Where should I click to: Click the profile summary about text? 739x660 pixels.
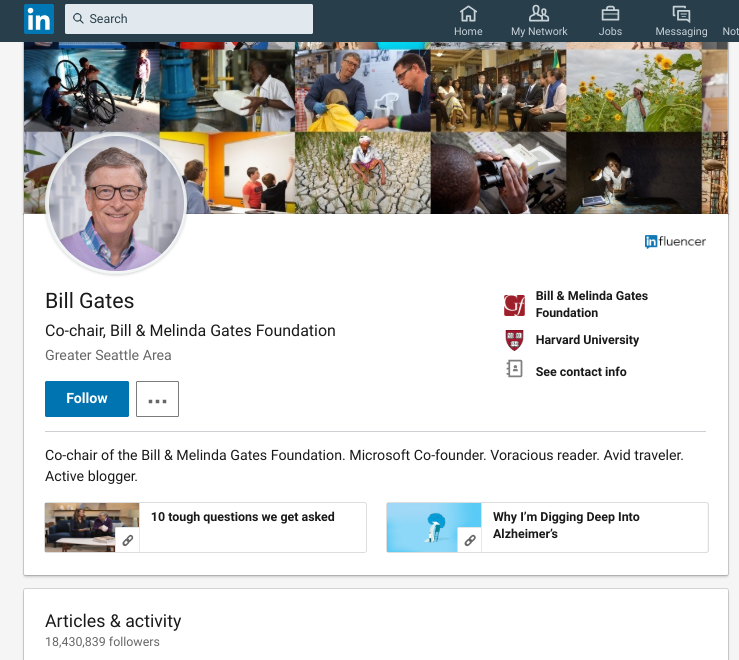[x=364, y=466]
